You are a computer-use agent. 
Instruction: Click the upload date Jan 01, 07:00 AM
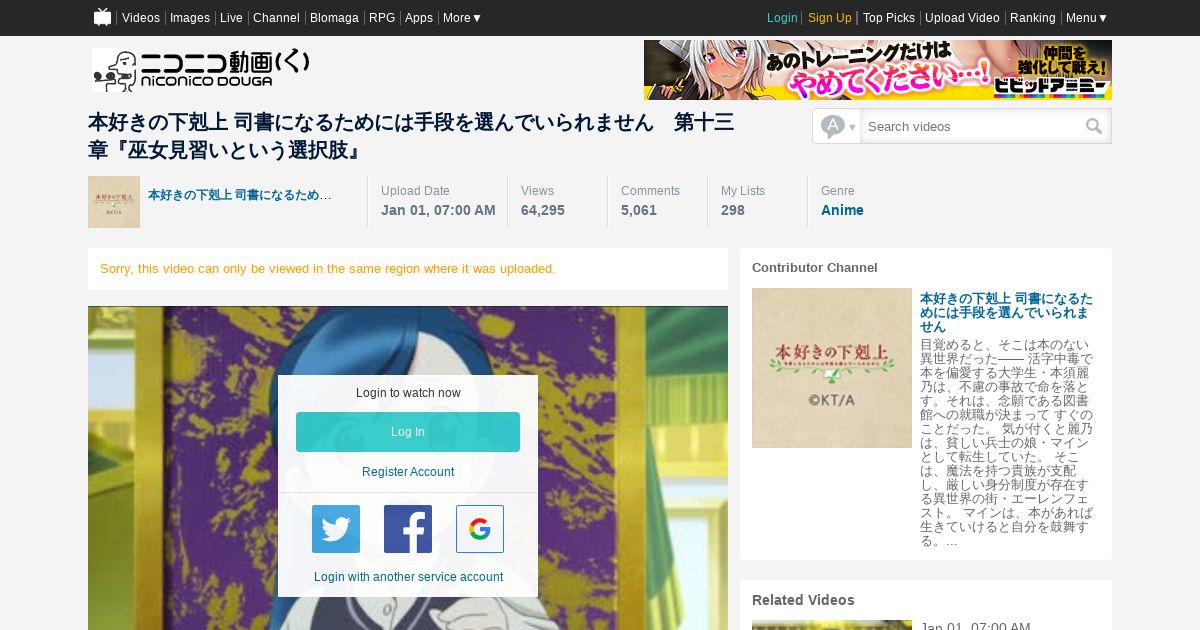(438, 210)
